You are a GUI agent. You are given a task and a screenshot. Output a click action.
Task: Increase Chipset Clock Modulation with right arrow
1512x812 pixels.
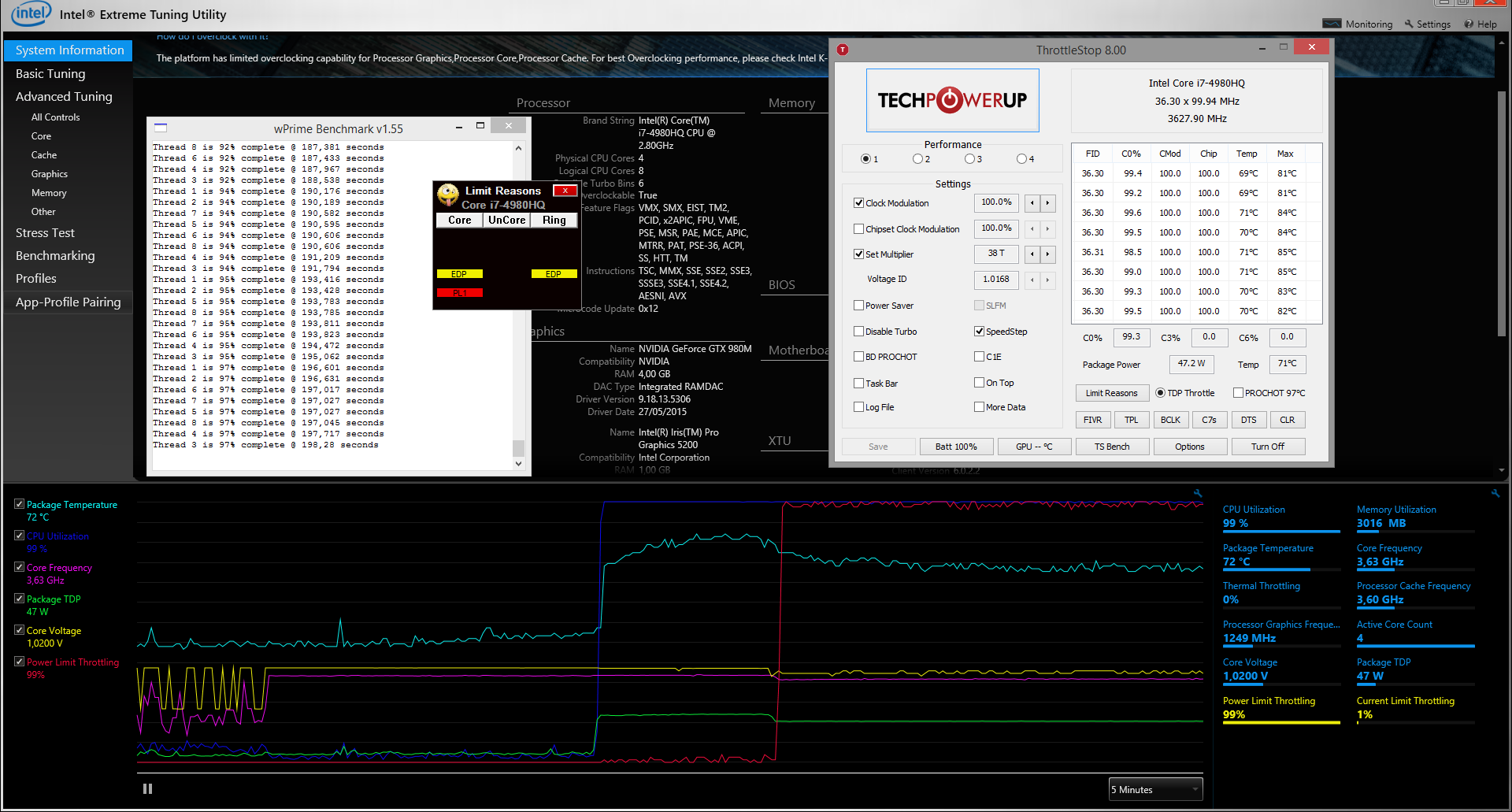(x=1047, y=229)
